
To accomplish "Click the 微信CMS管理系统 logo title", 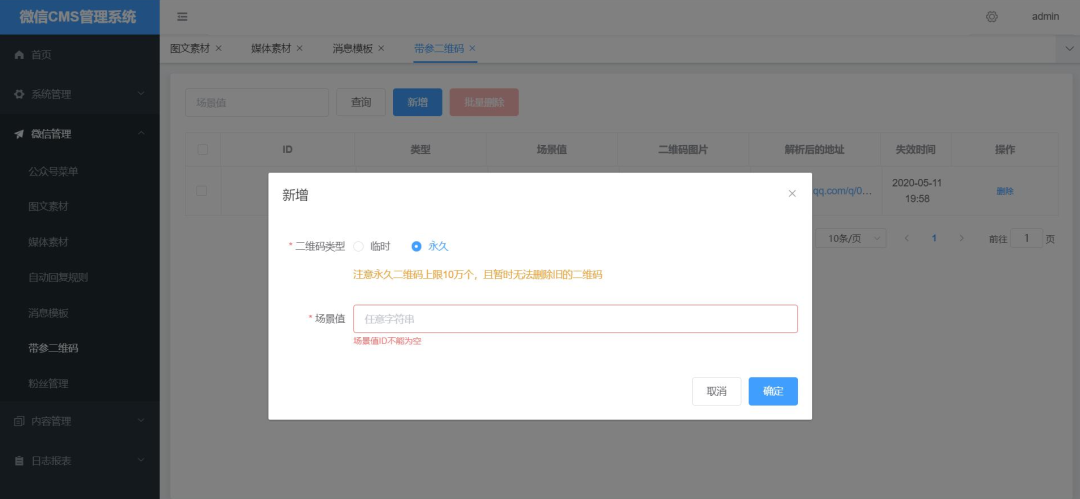I will (78, 17).
